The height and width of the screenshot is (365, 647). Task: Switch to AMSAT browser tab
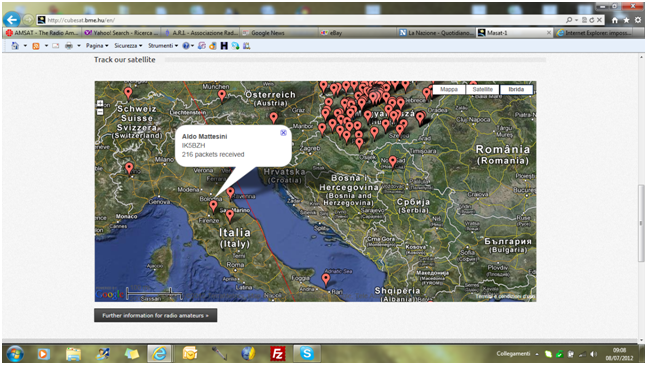pyautogui.click(x=42, y=33)
